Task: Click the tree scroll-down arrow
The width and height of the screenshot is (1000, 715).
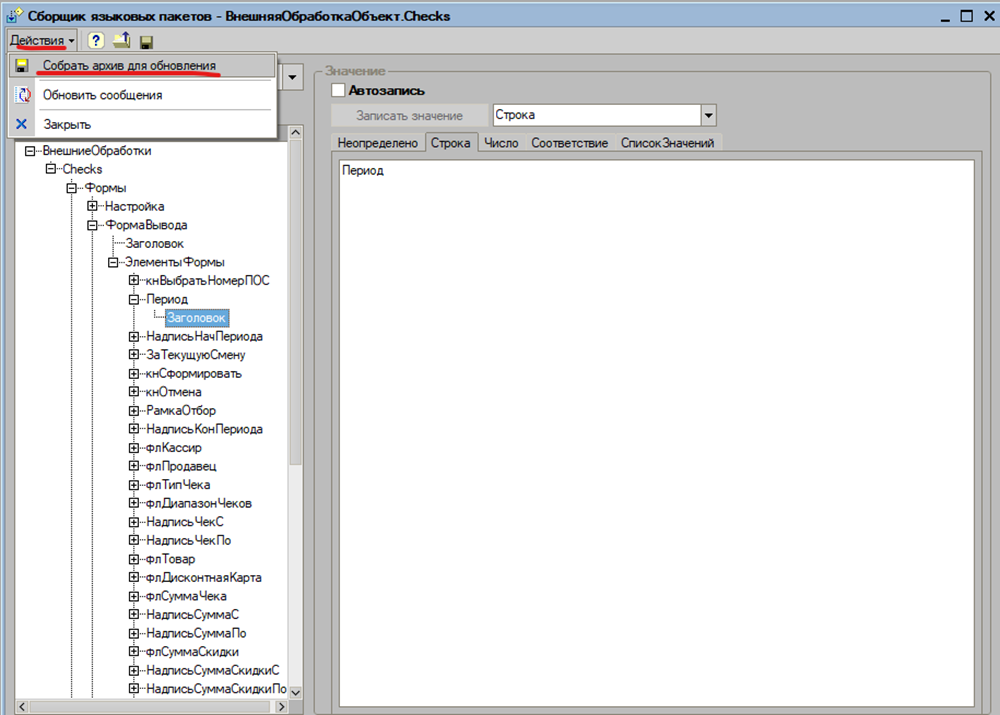Action: tap(296, 692)
